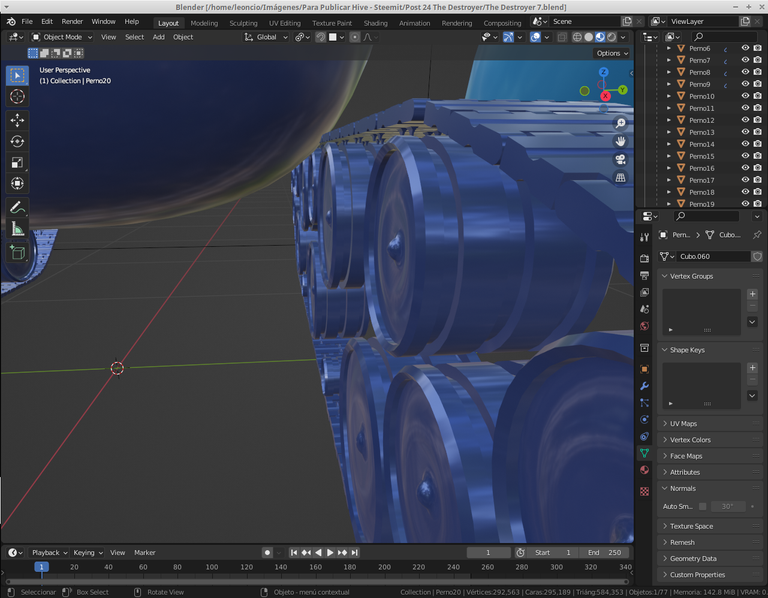Open the Particles properties tab

(x=645, y=403)
